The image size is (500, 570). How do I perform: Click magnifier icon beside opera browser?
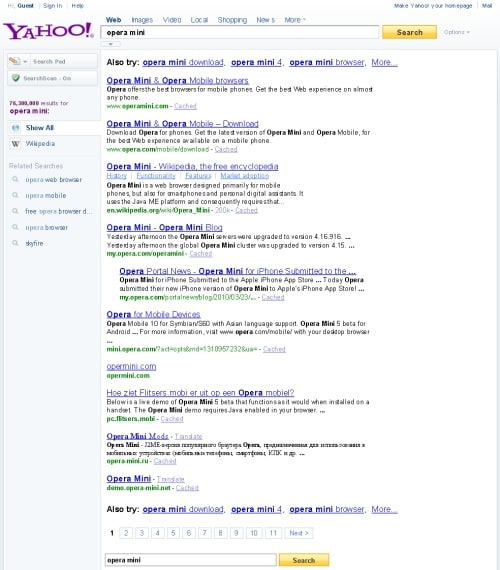pos(15,227)
